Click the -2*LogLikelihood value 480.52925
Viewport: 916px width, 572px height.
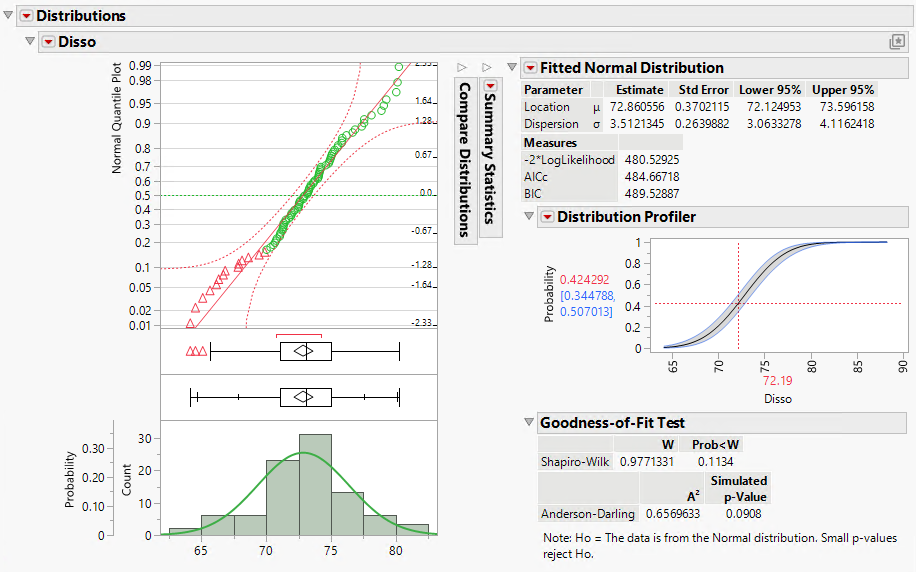pos(652,160)
